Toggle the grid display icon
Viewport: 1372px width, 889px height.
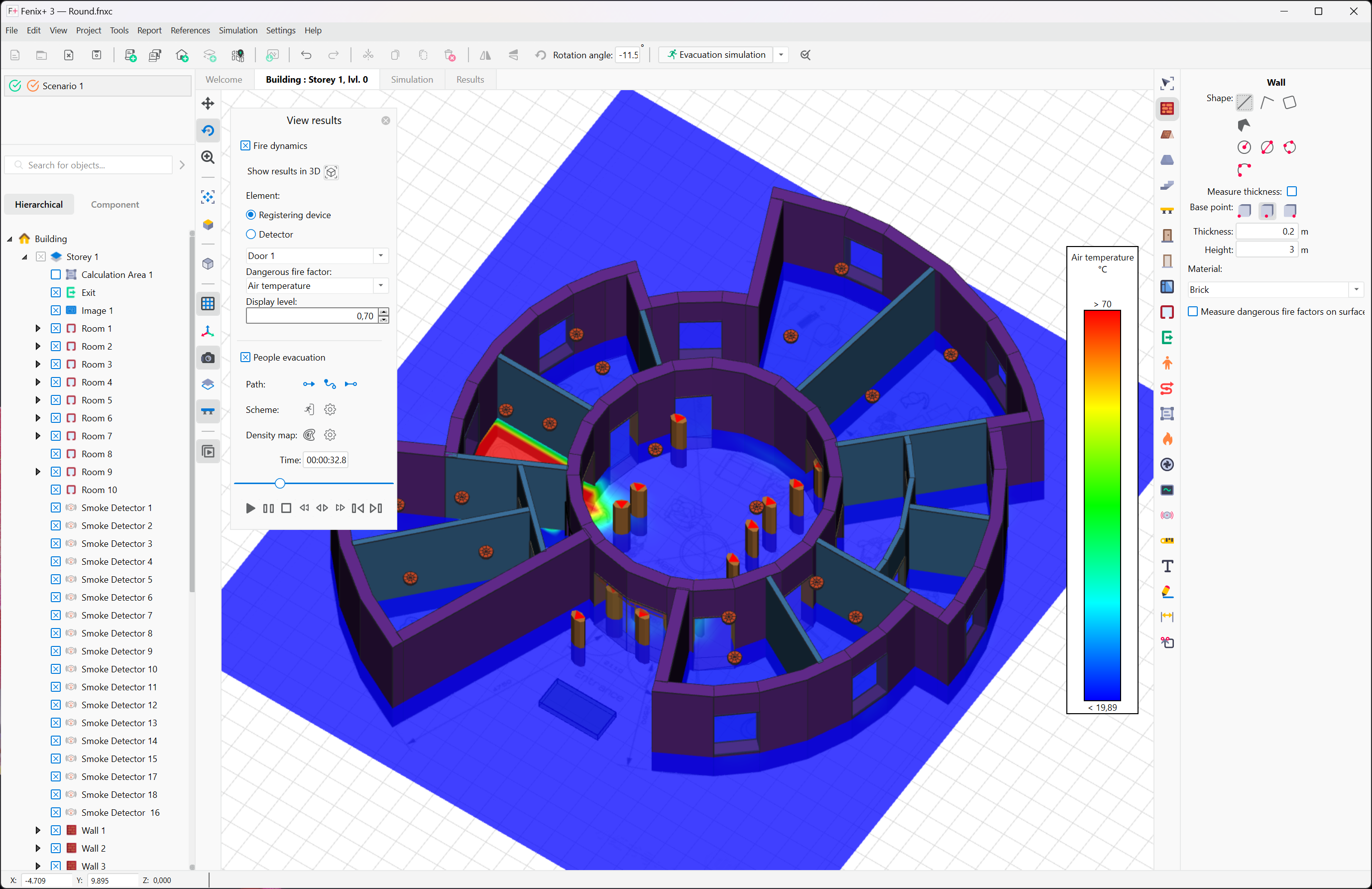pos(208,303)
